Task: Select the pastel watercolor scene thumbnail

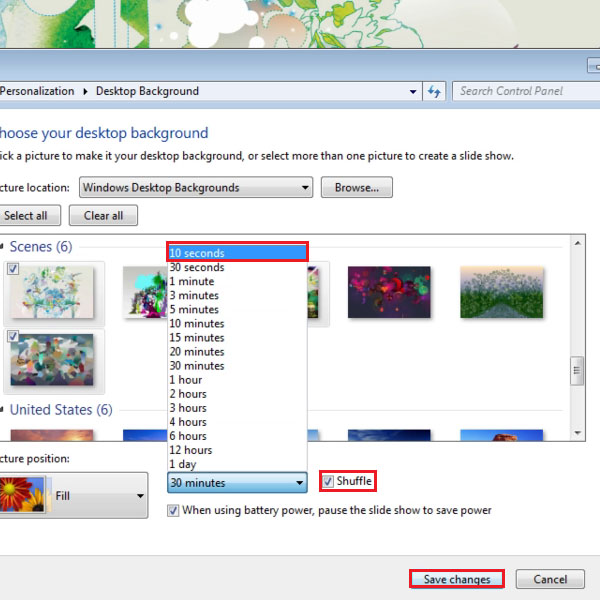Action: pos(52,292)
